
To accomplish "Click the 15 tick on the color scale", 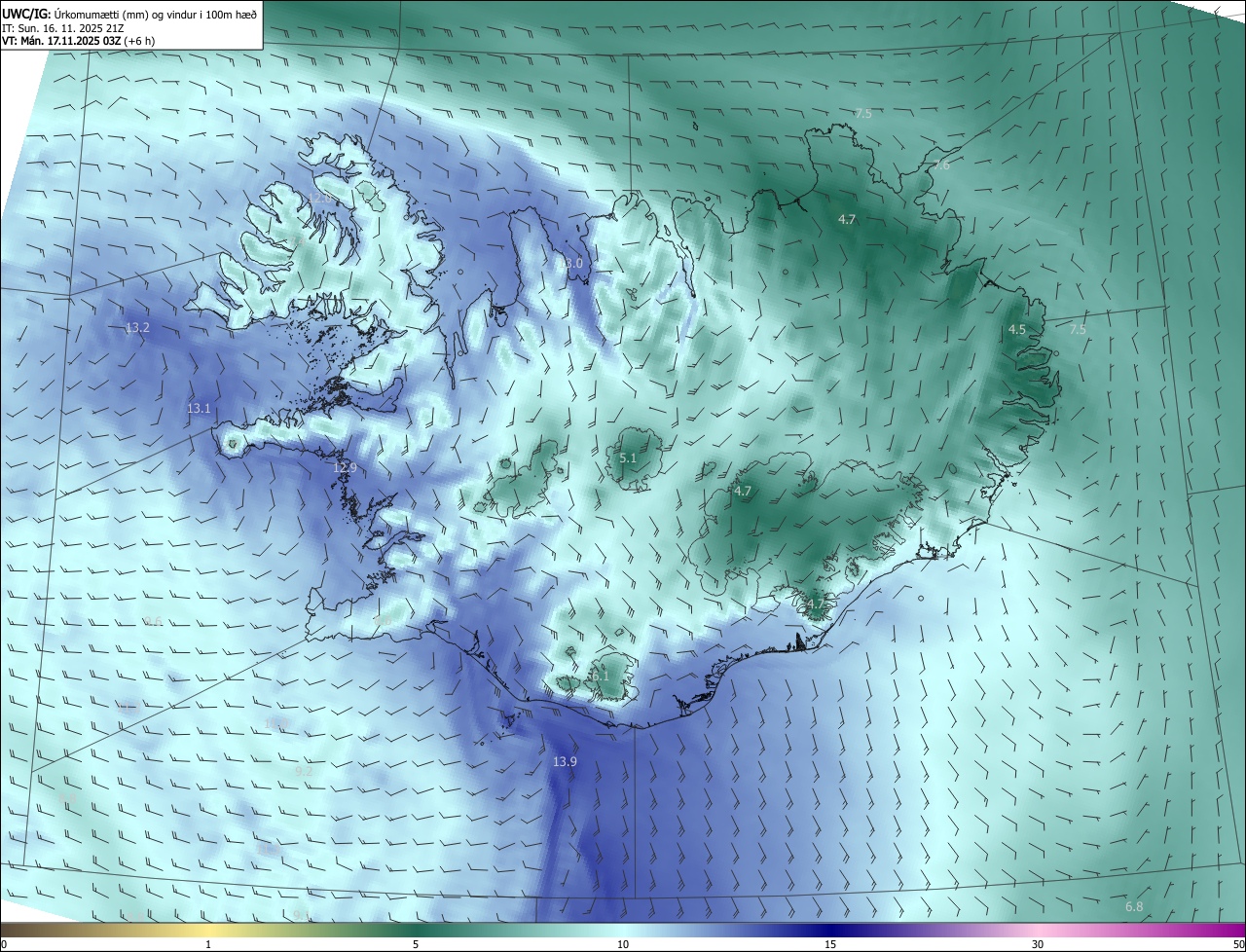I will pyautogui.click(x=830, y=944).
